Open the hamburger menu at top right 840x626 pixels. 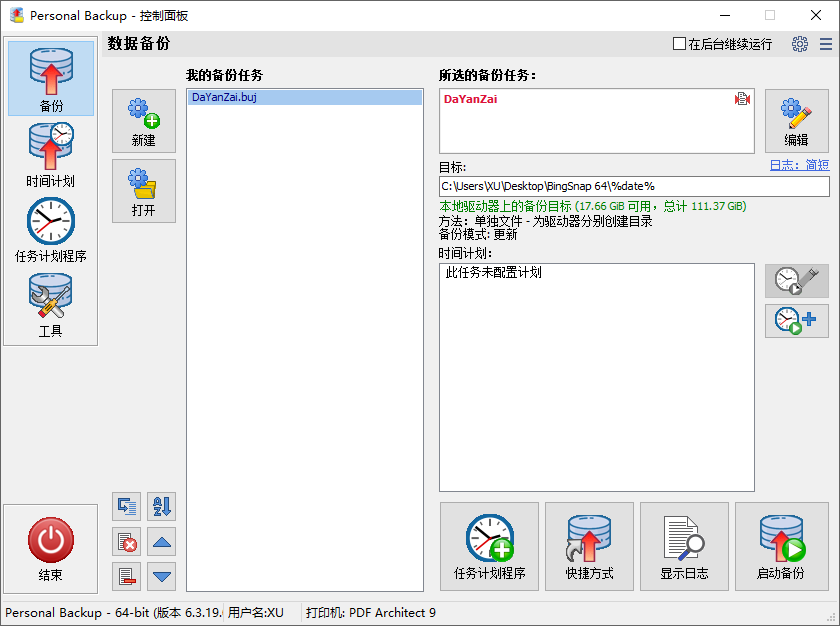[827, 44]
